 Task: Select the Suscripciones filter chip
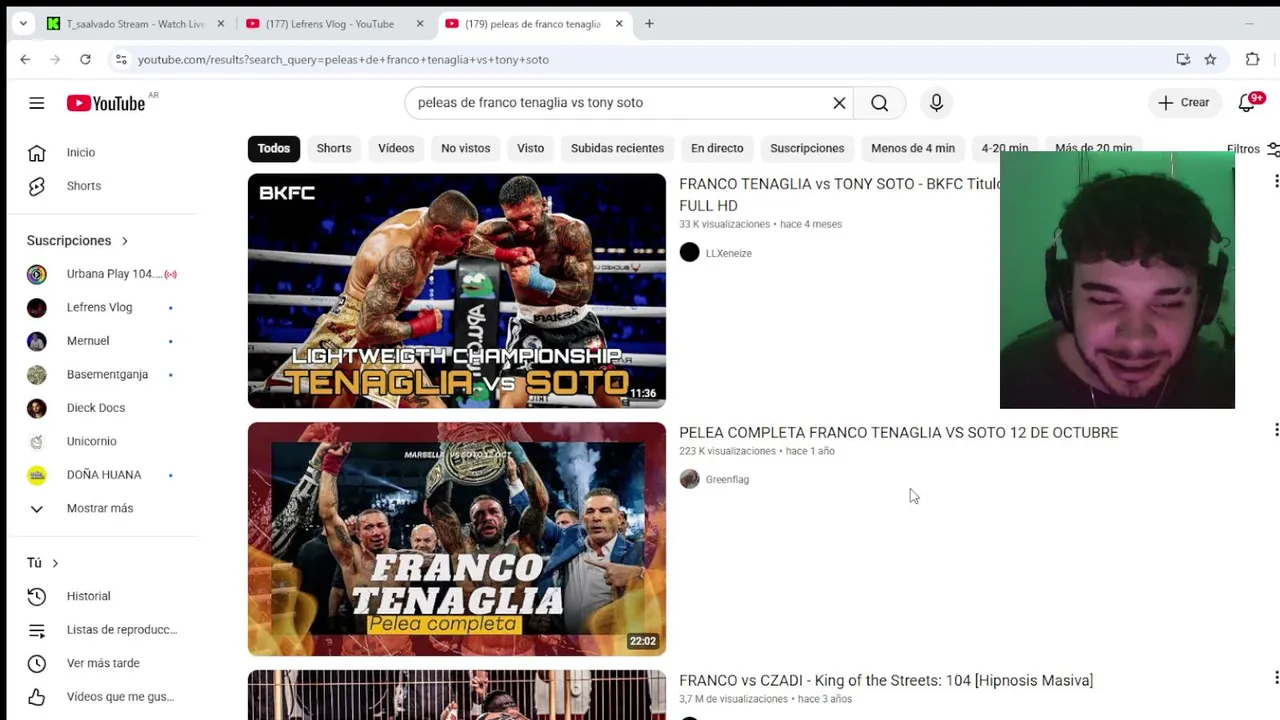click(x=807, y=148)
